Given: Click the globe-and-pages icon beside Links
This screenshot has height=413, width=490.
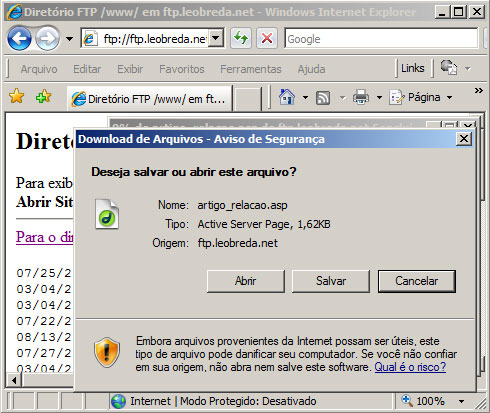Looking at the screenshot, I should (449, 67).
